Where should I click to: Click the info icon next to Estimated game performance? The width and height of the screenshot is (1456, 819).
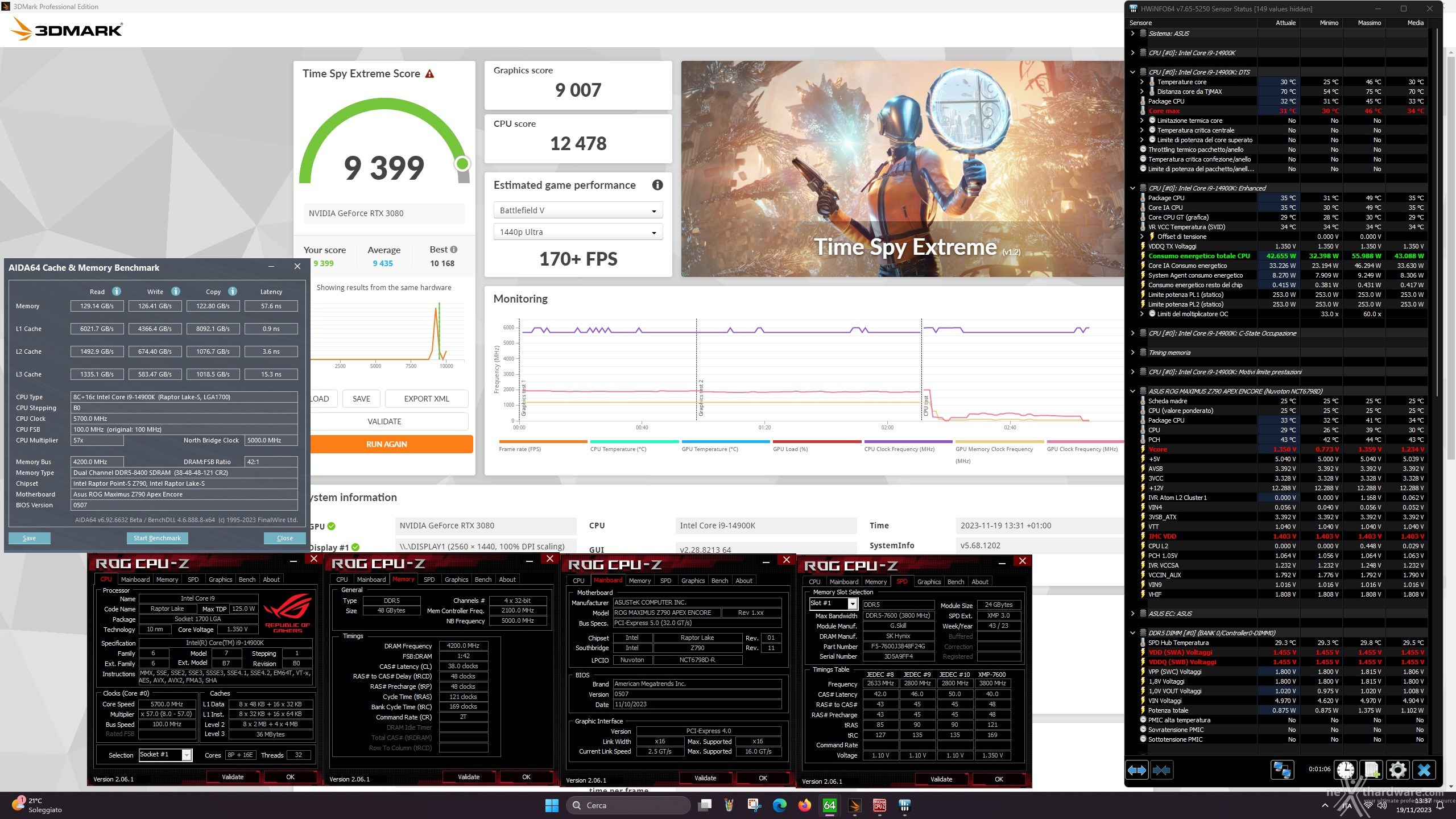coord(657,185)
